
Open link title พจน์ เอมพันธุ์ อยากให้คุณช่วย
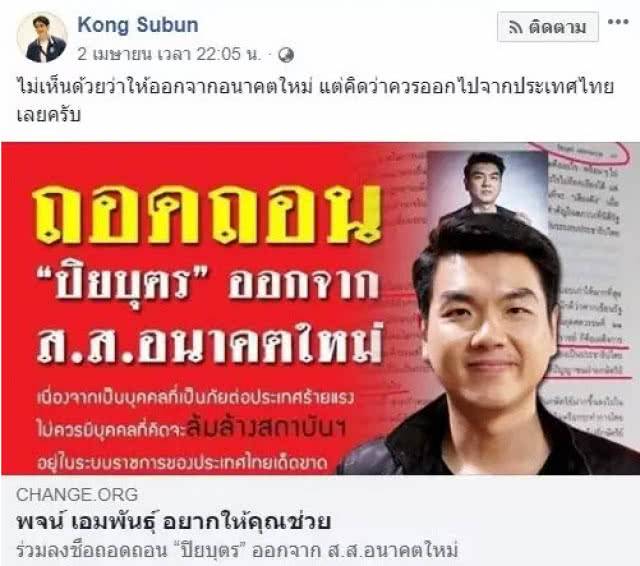click(173, 521)
